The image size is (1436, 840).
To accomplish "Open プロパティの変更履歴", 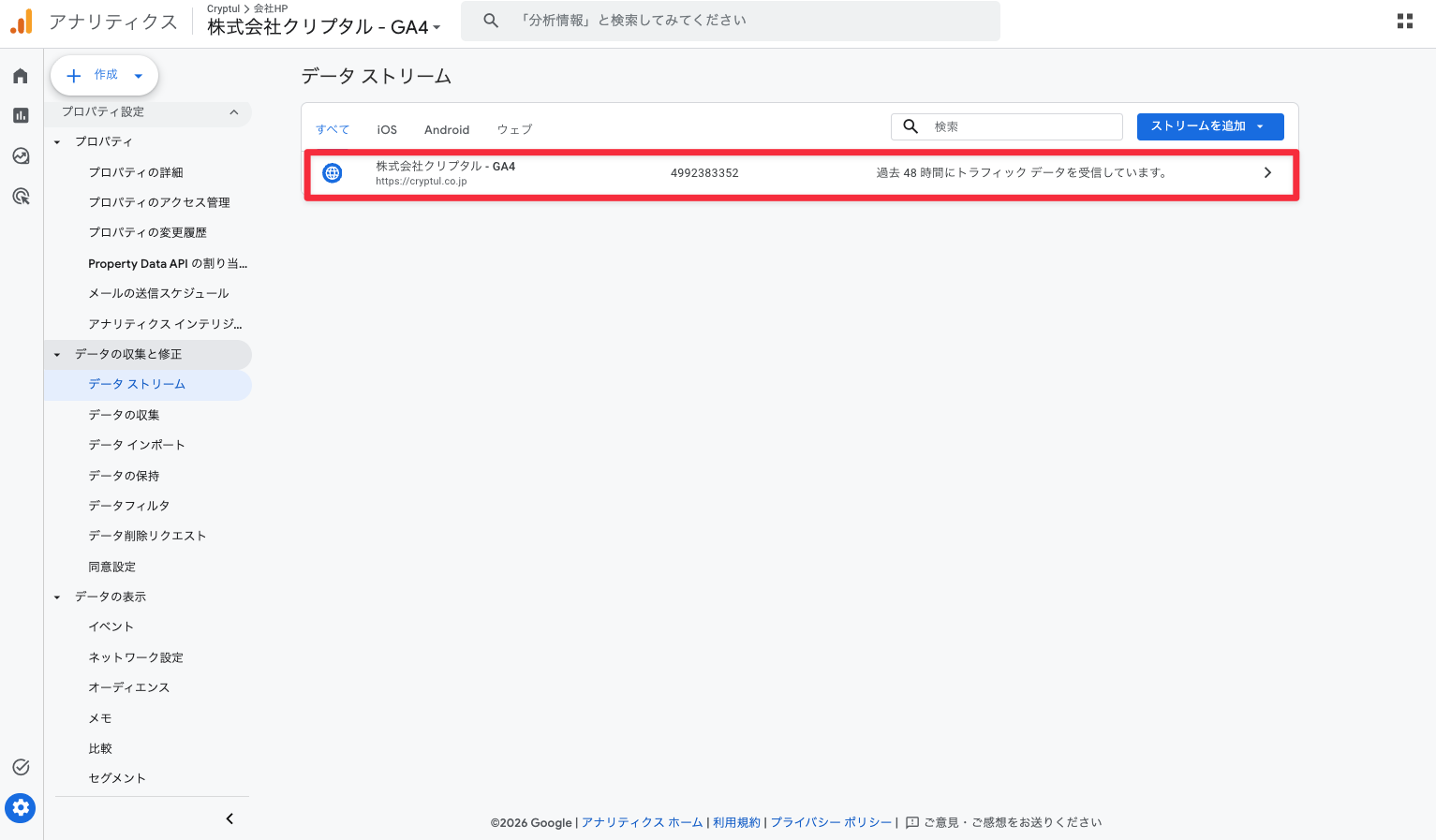I will [x=148, y=232].
